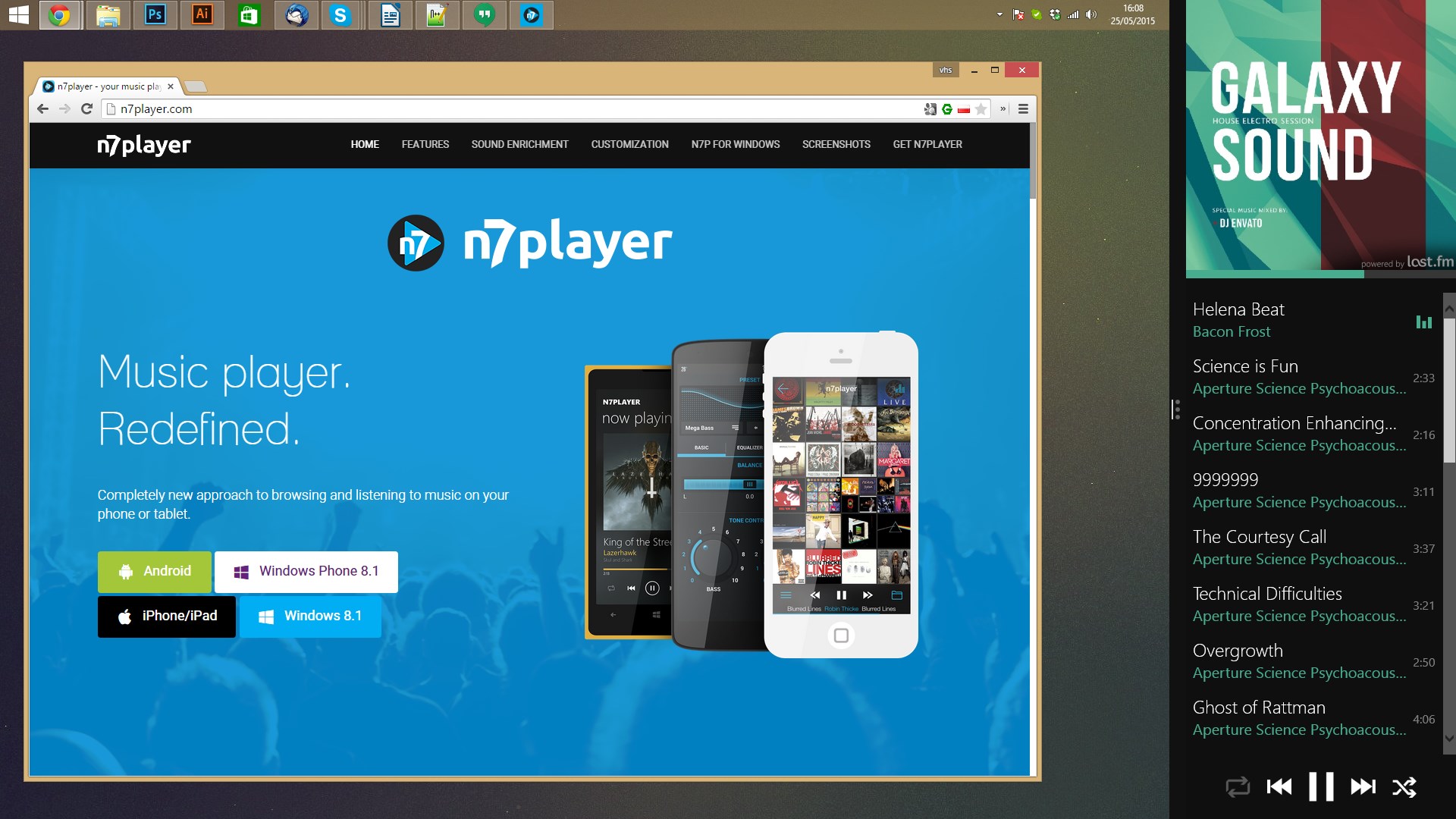Click the Polish flag extension icon
The width and height of the screenshot is (1456, 819).
point(964,109)
